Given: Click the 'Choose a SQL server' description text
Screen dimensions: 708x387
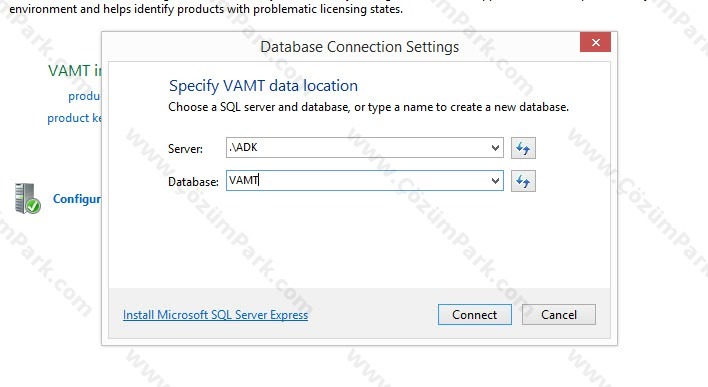Looking at the screenshot, I should (368, 107).
